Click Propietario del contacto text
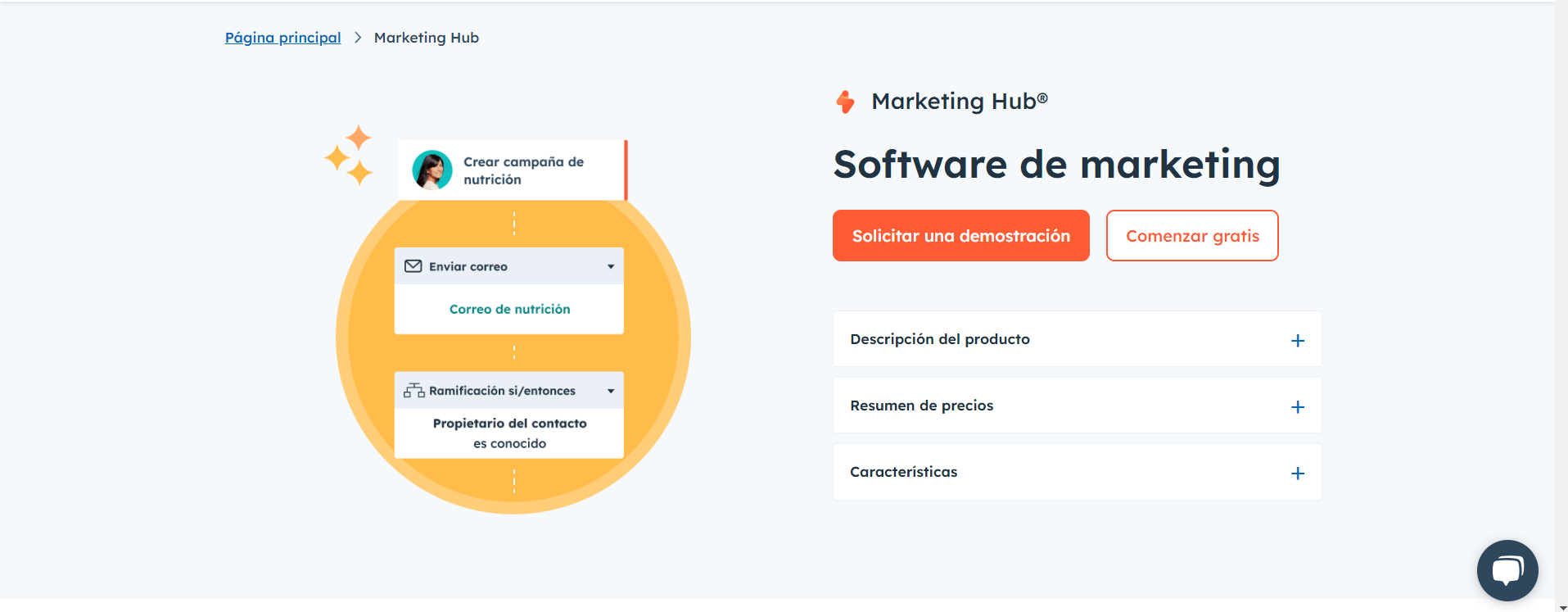The height and width of the screenshot is (612, 1568). pyautogui.click(x=510, y=424)
